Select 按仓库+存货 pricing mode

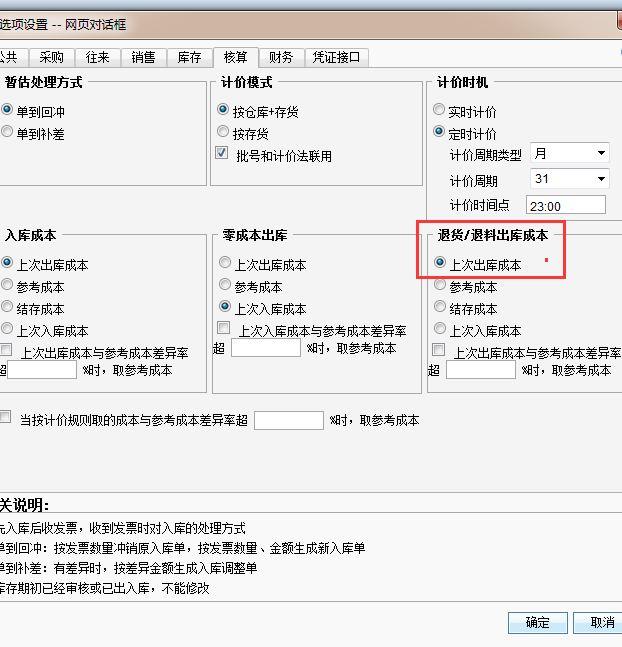pos(223,109)
